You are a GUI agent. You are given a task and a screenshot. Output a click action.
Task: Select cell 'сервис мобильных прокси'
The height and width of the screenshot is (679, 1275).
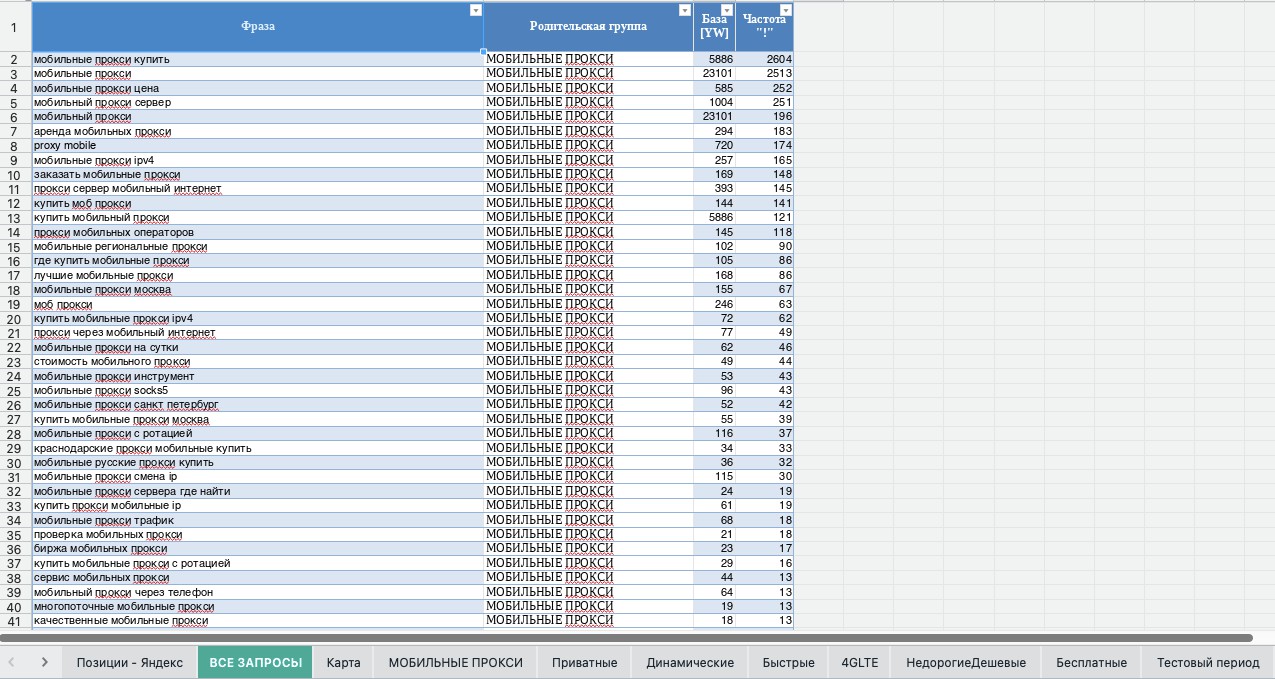258,577
